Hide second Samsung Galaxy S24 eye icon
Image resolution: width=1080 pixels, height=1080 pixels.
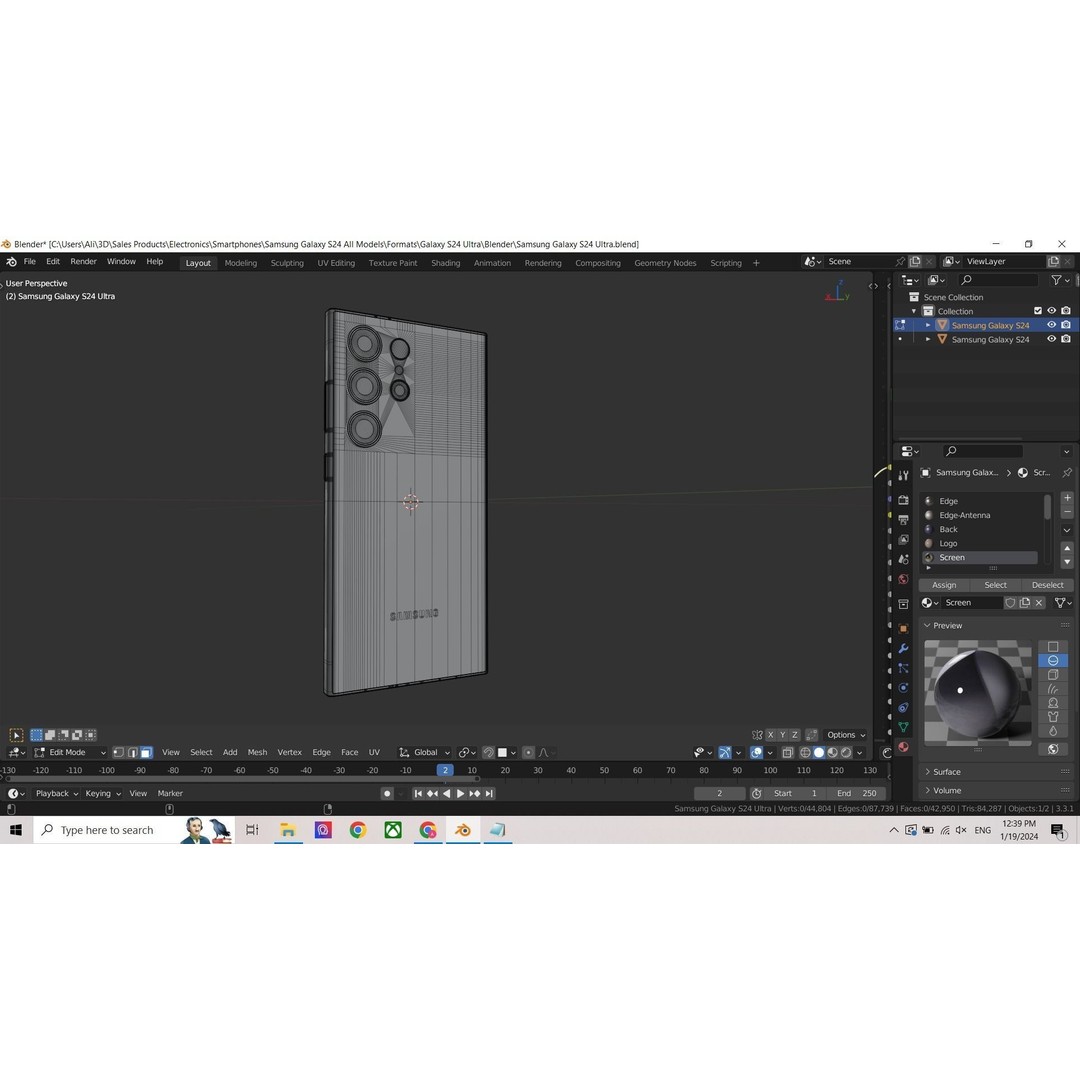point(1052,339)
